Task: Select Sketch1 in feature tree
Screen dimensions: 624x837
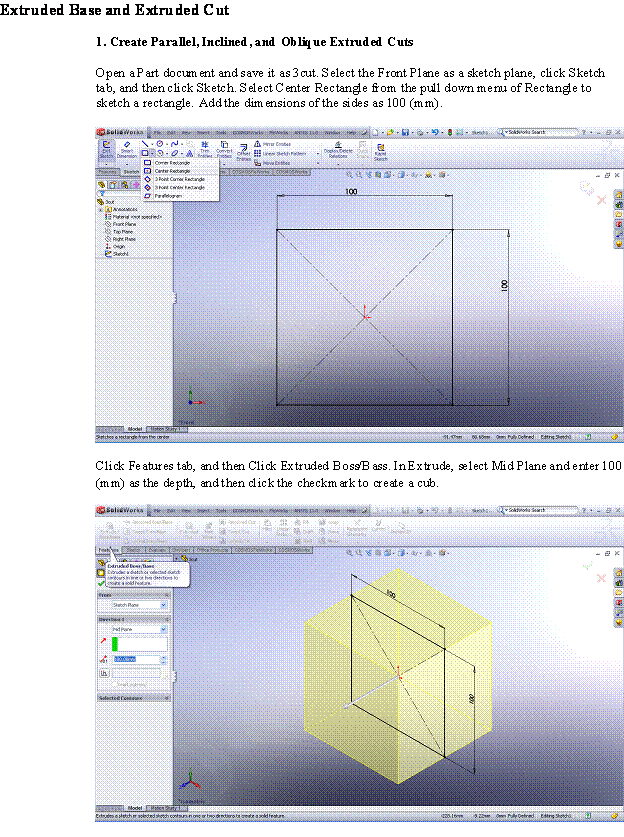Action: (x=117, y=254)
